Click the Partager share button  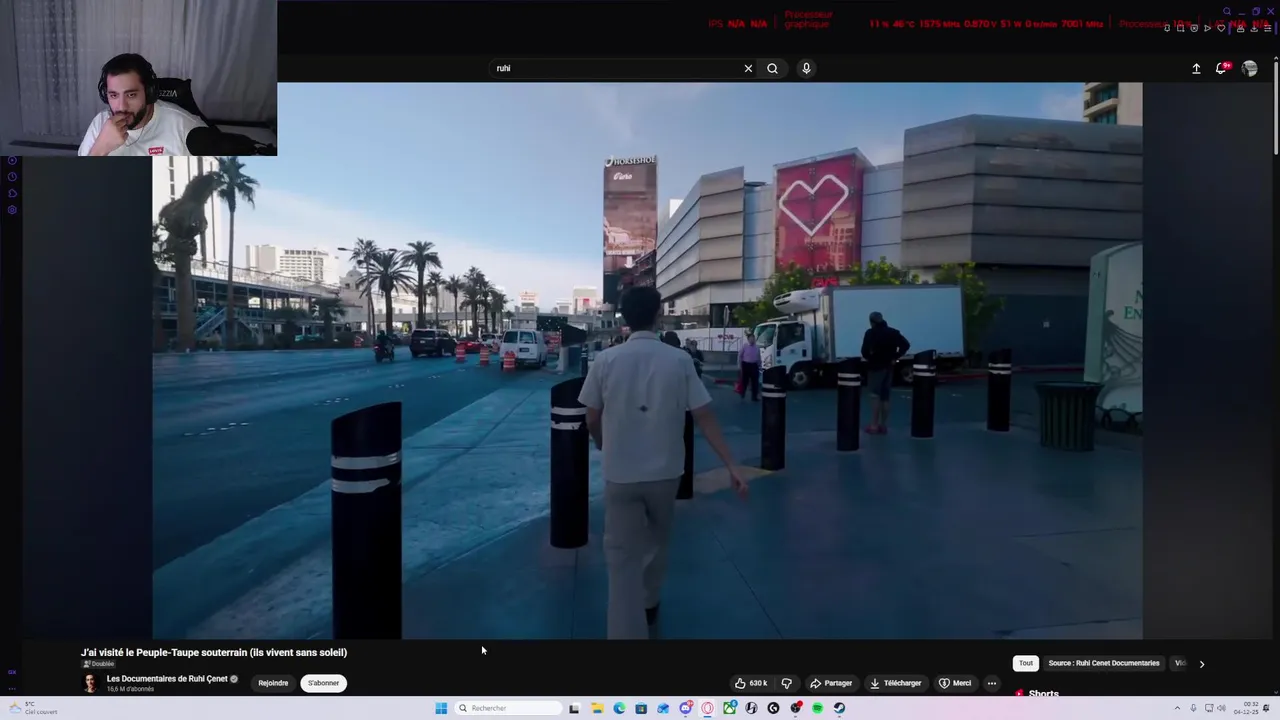point(831,683)
